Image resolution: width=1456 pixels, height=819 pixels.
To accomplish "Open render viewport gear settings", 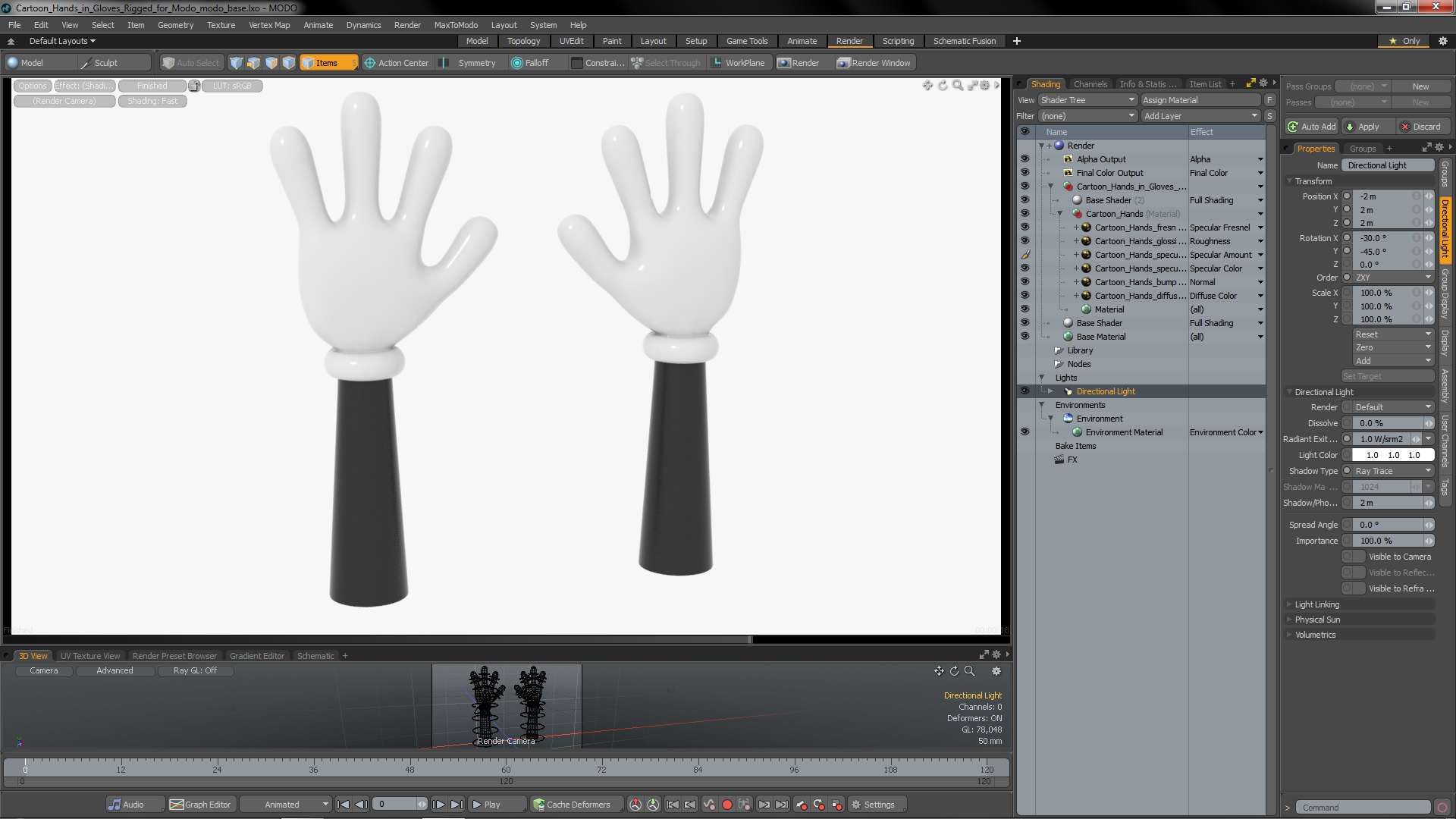I will click(x=984, y=86).
